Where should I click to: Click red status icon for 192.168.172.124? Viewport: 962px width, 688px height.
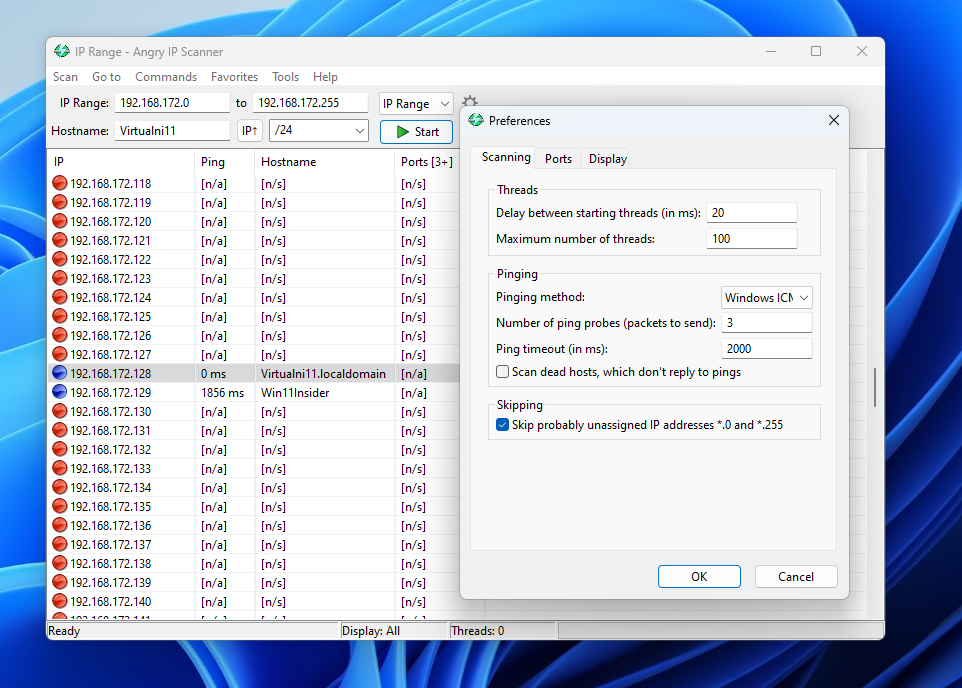coord(60,297)
